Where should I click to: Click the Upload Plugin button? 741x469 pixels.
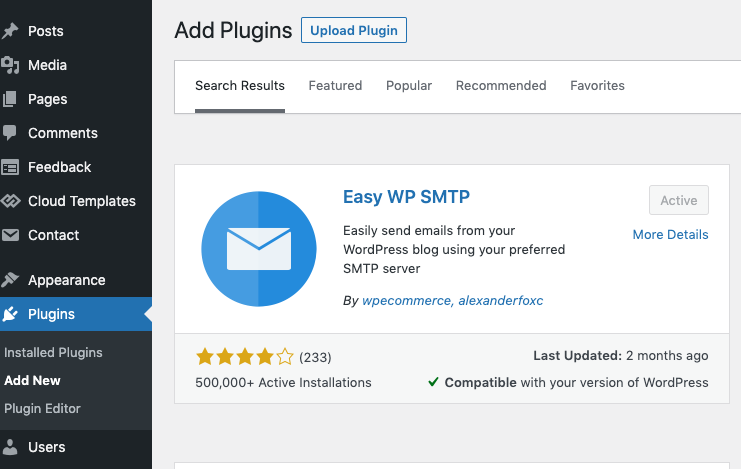coord(354,30)
